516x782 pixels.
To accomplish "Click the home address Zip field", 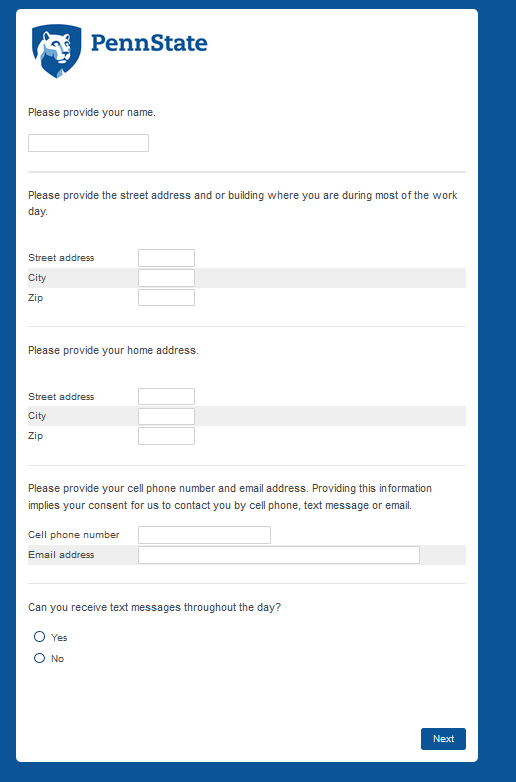I will click(167, 436).
